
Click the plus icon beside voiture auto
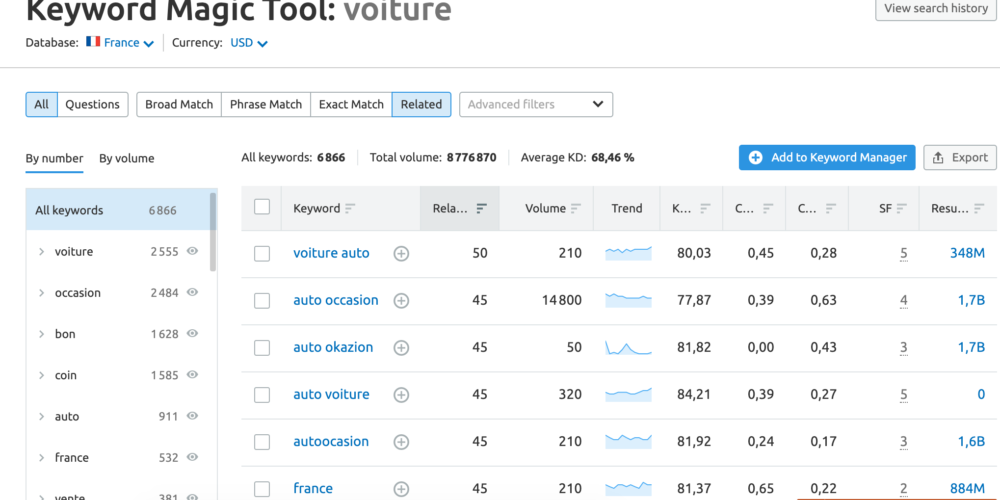pyautogui.click(x=401, y=254)
